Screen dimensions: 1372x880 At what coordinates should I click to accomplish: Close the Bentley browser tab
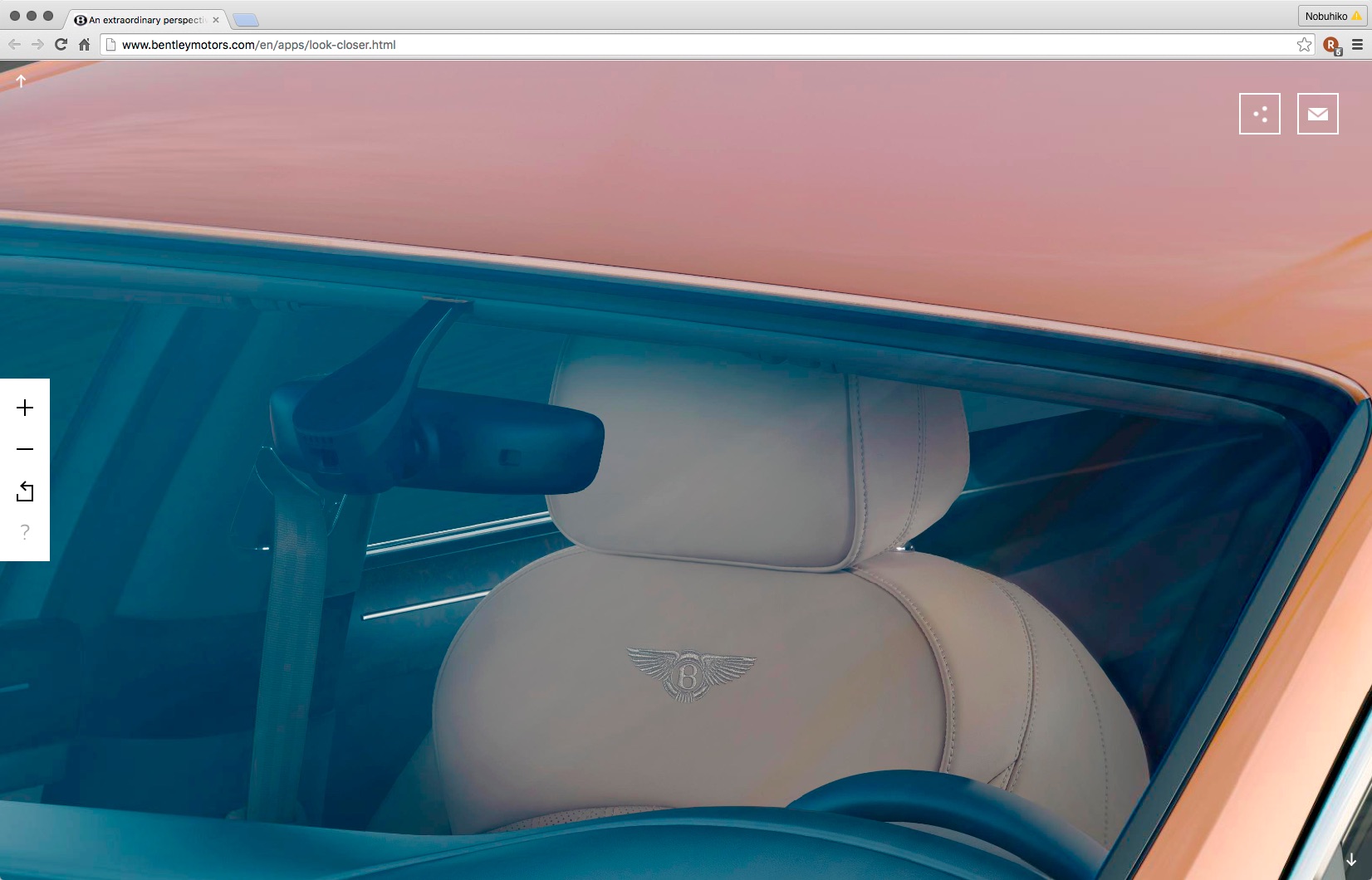[x=216, y=20]
